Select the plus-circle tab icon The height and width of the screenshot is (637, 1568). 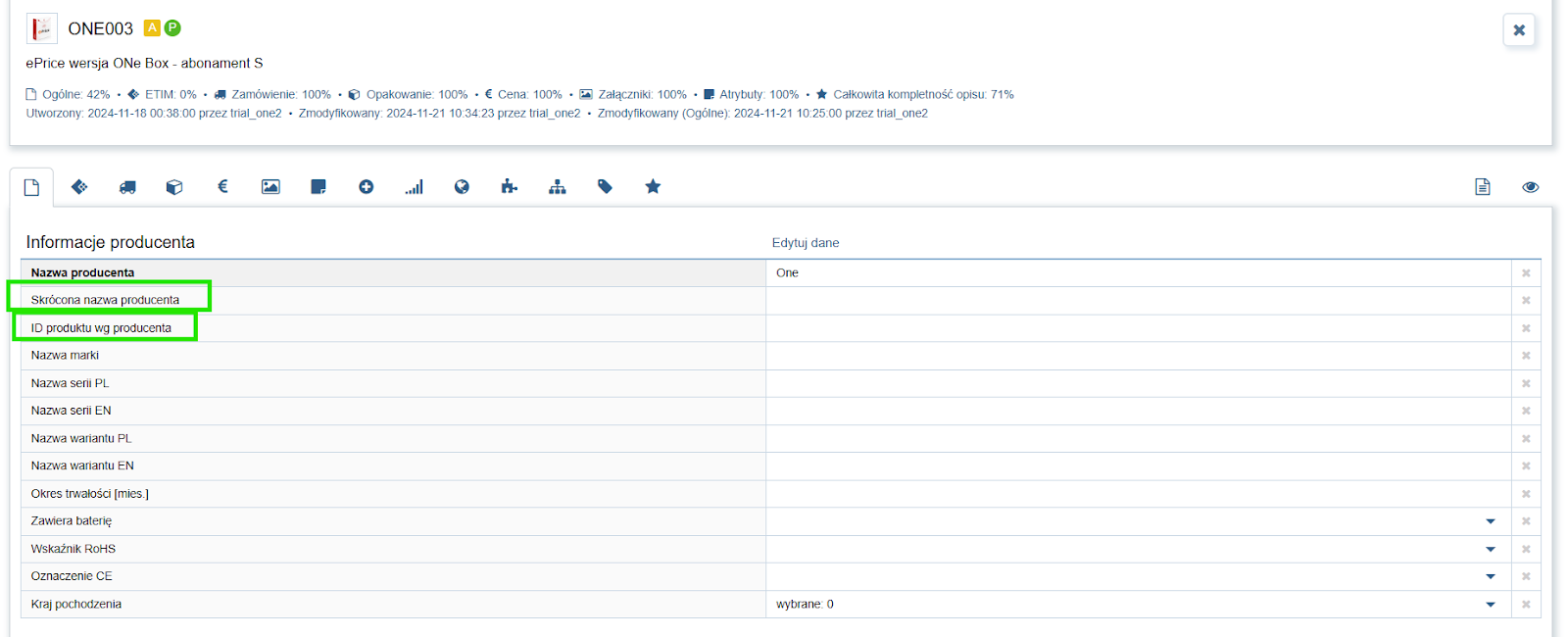point(367,187)
